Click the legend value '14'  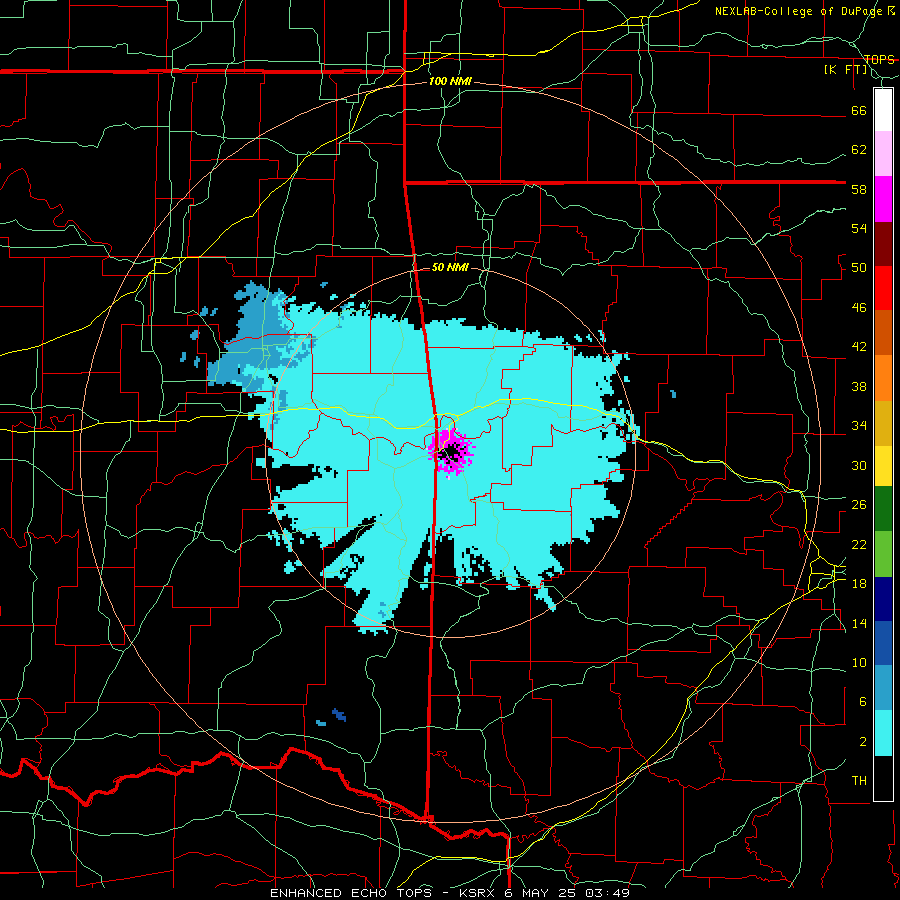tap(859, 623)
